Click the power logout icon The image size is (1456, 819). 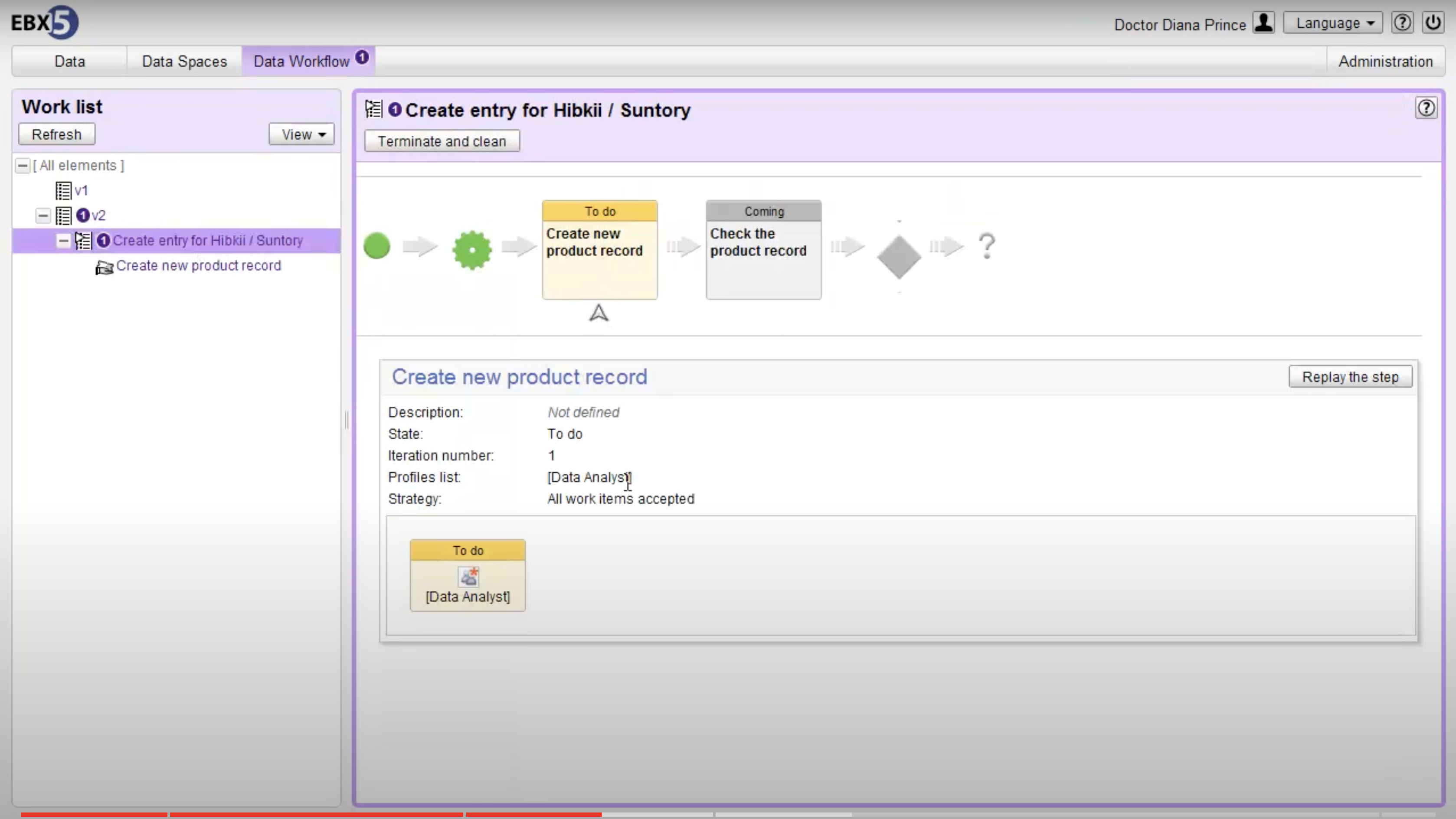1433,23
